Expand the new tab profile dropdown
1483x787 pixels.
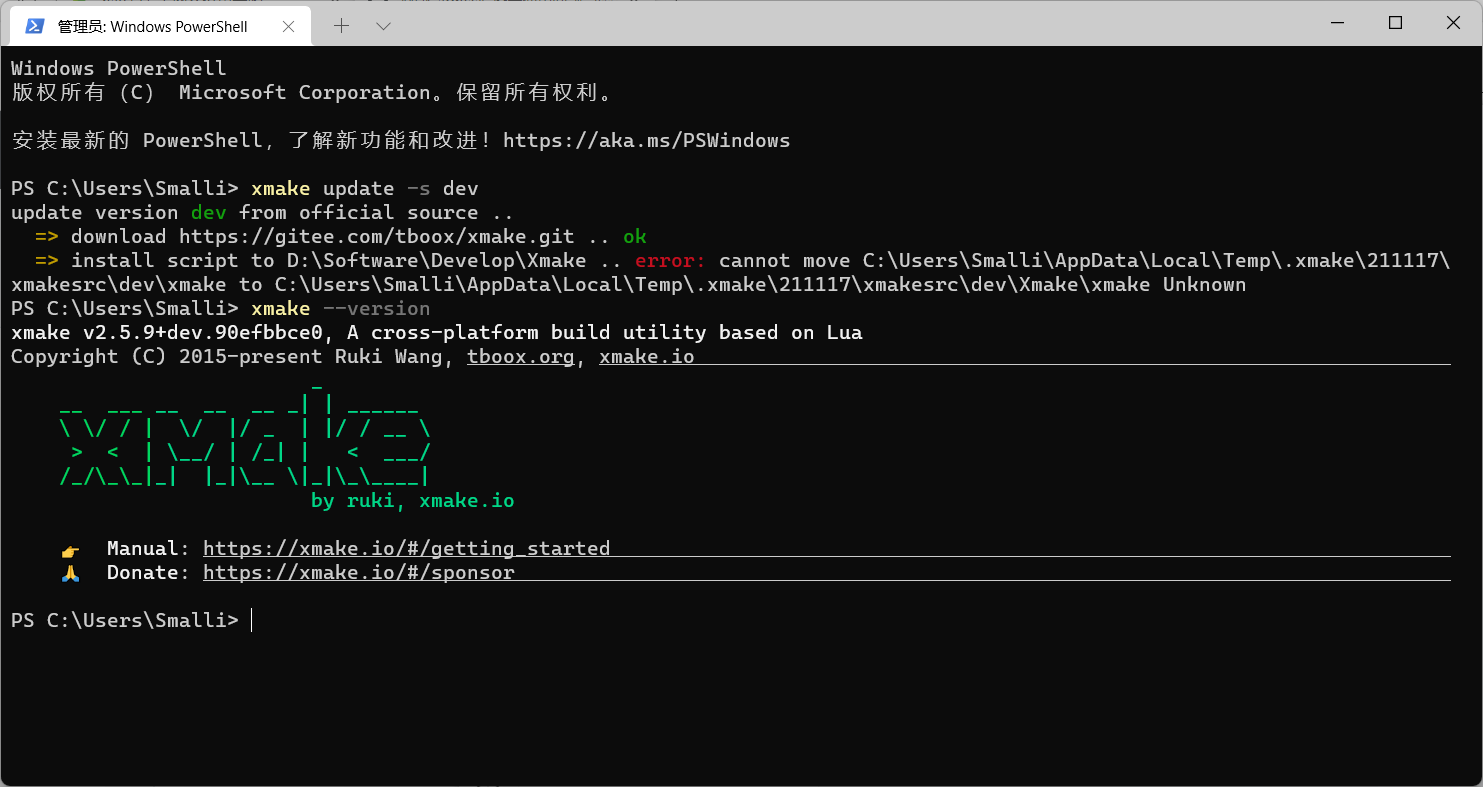click(383, 26)
